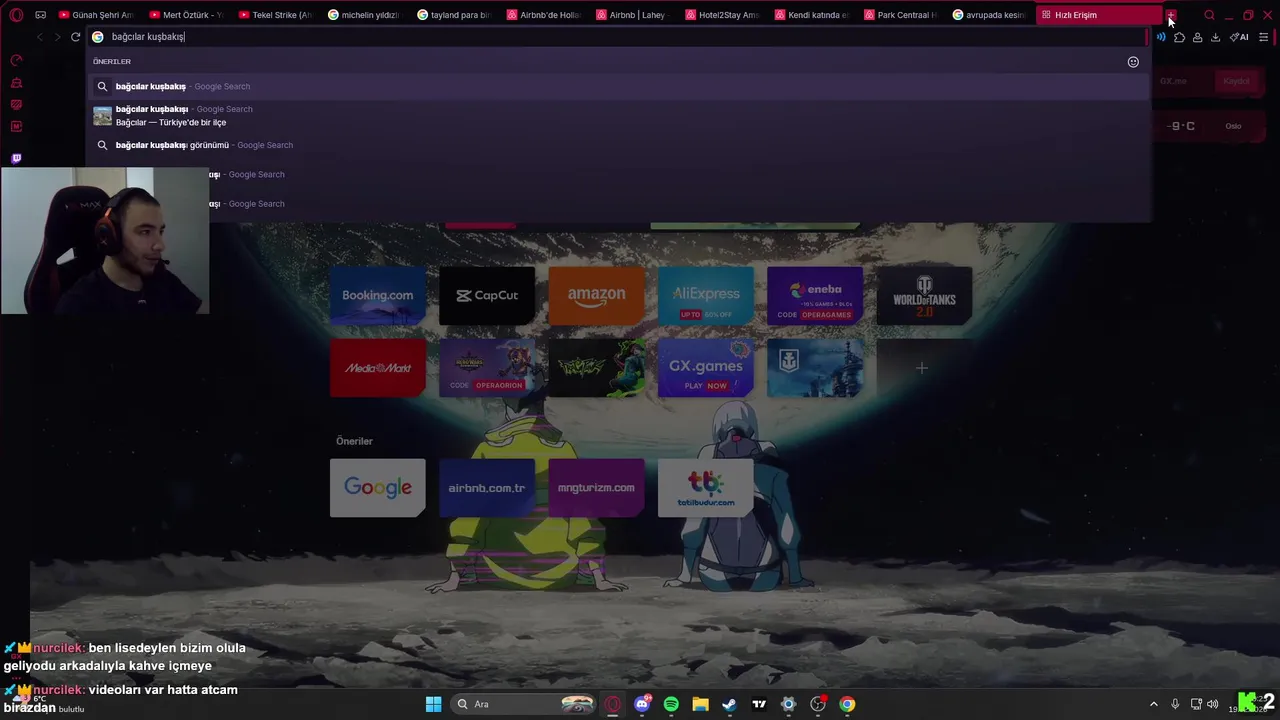Image resolution: width=1280 pixels, height=720 pixels.
Task: Open the Easy Setup menu icon
Action: pos(1263,37)
